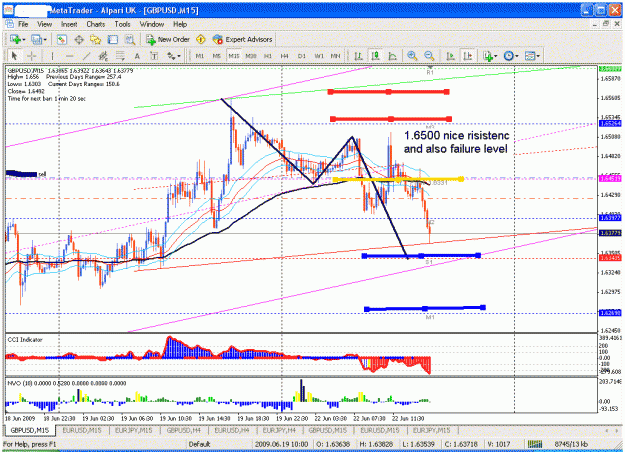Viewport: 625px width, 452px height.
Task: Open the Navigator panel with star folder
Action: [x=95, y=39]
